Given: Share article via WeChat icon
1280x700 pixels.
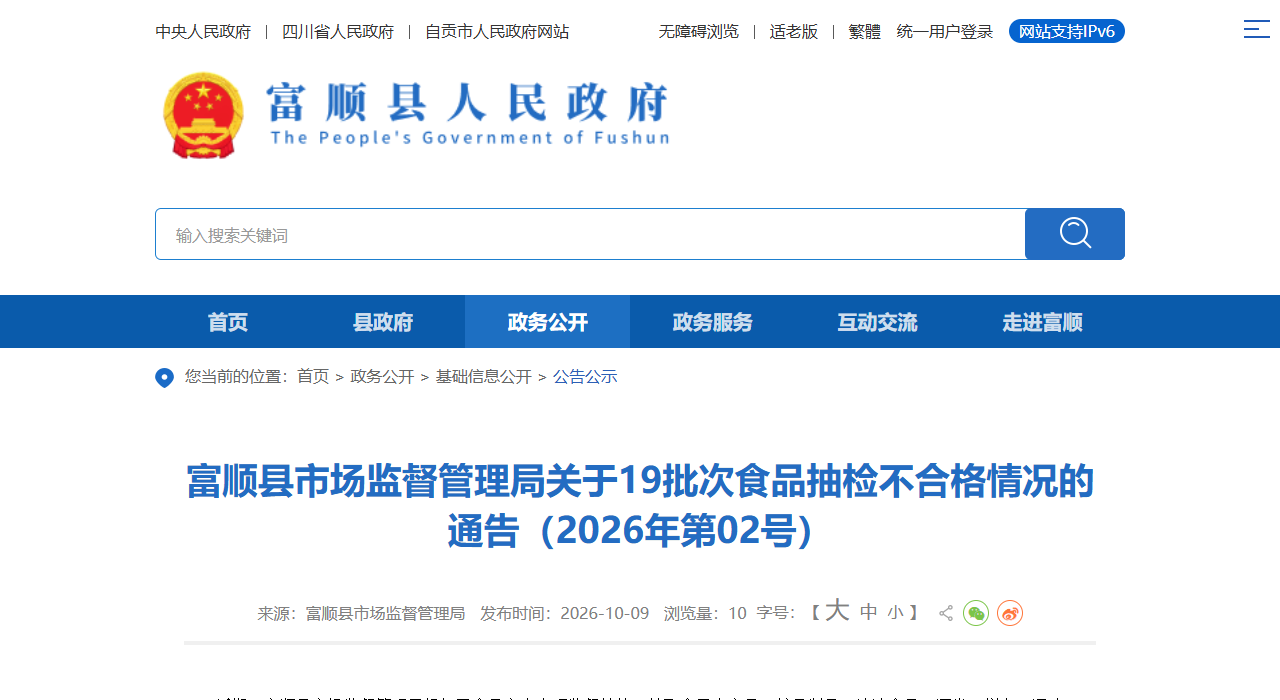Looking at the screenshot, I should [976, 613].
